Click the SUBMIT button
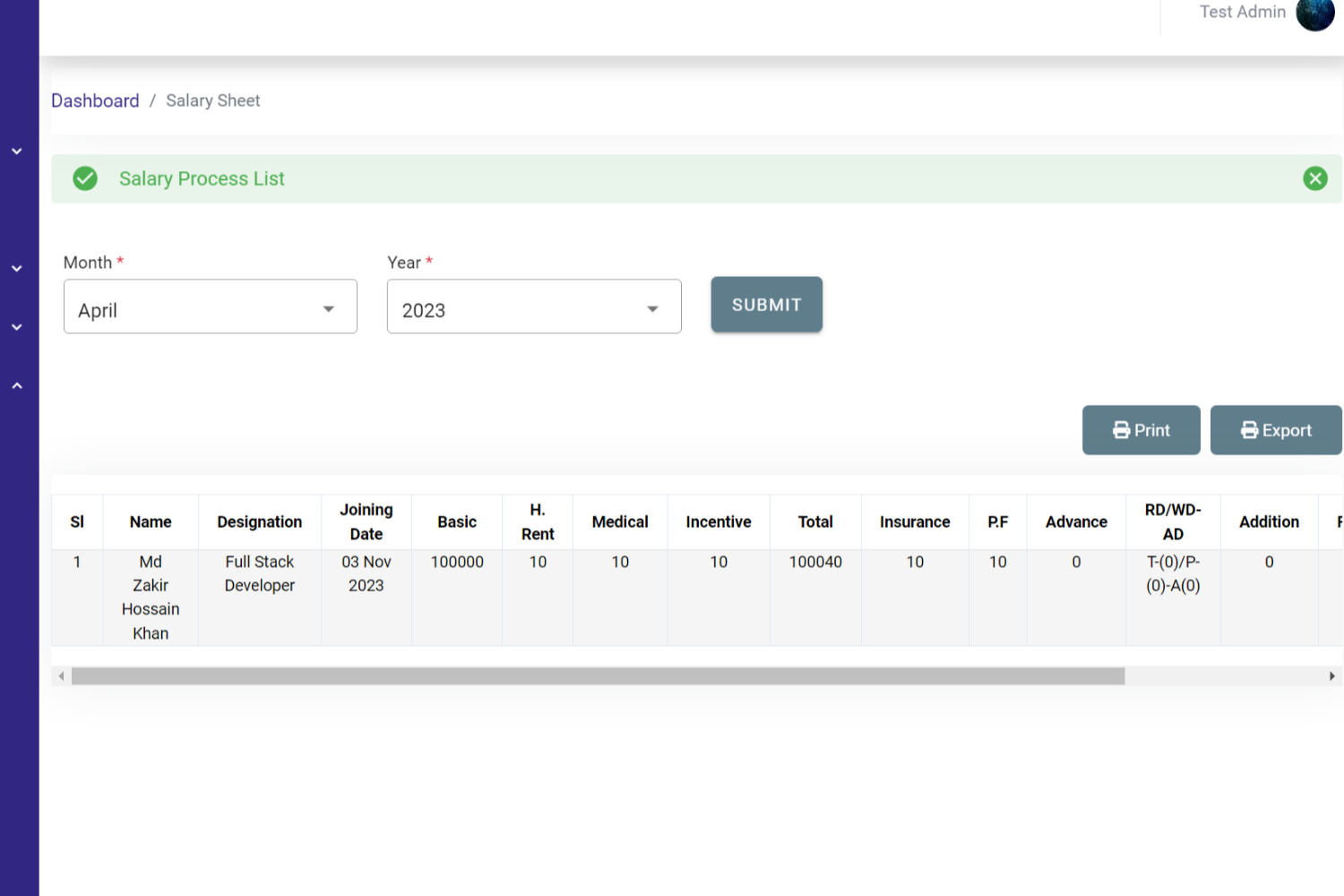This screenshot has height=896, width=1344. (767, 305)
